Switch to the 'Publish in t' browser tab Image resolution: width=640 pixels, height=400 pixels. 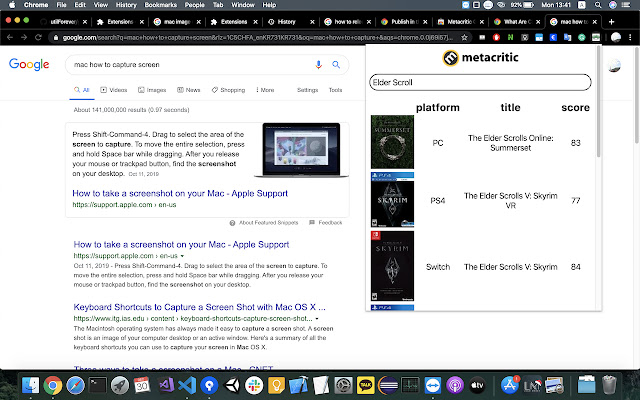pyautogui.click(x=404, y=22)
